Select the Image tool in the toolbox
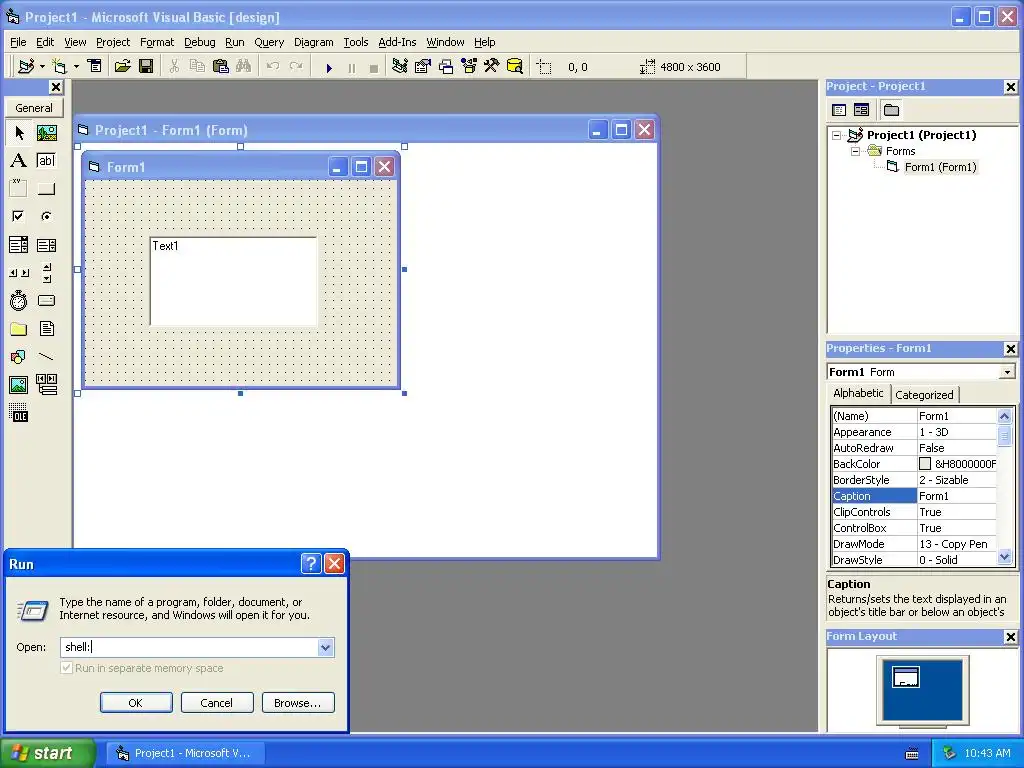The width and height of the screenshot is (1024, 768). (18, 385)
